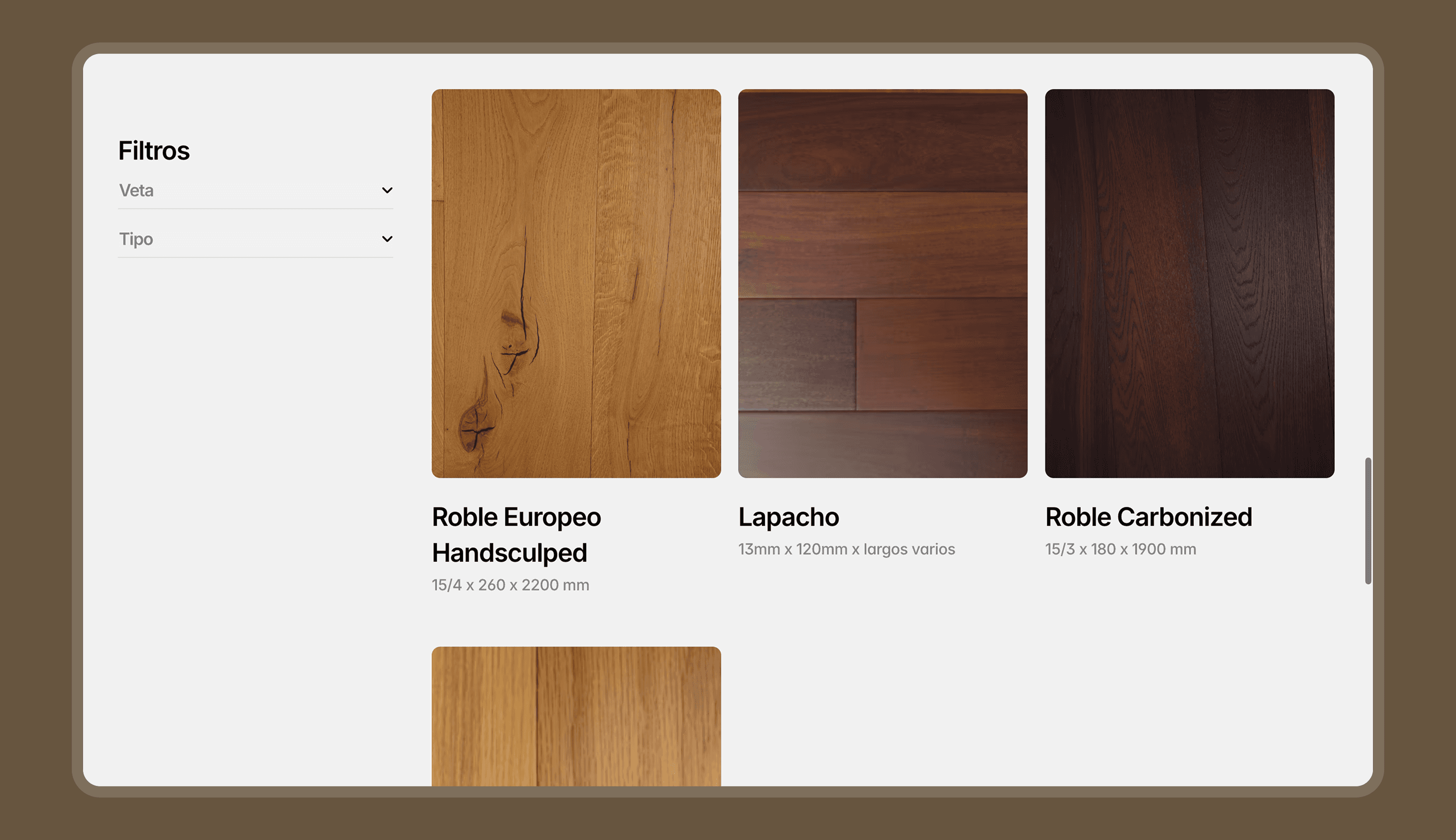Open the Lapacho wood image

[882, 283]
